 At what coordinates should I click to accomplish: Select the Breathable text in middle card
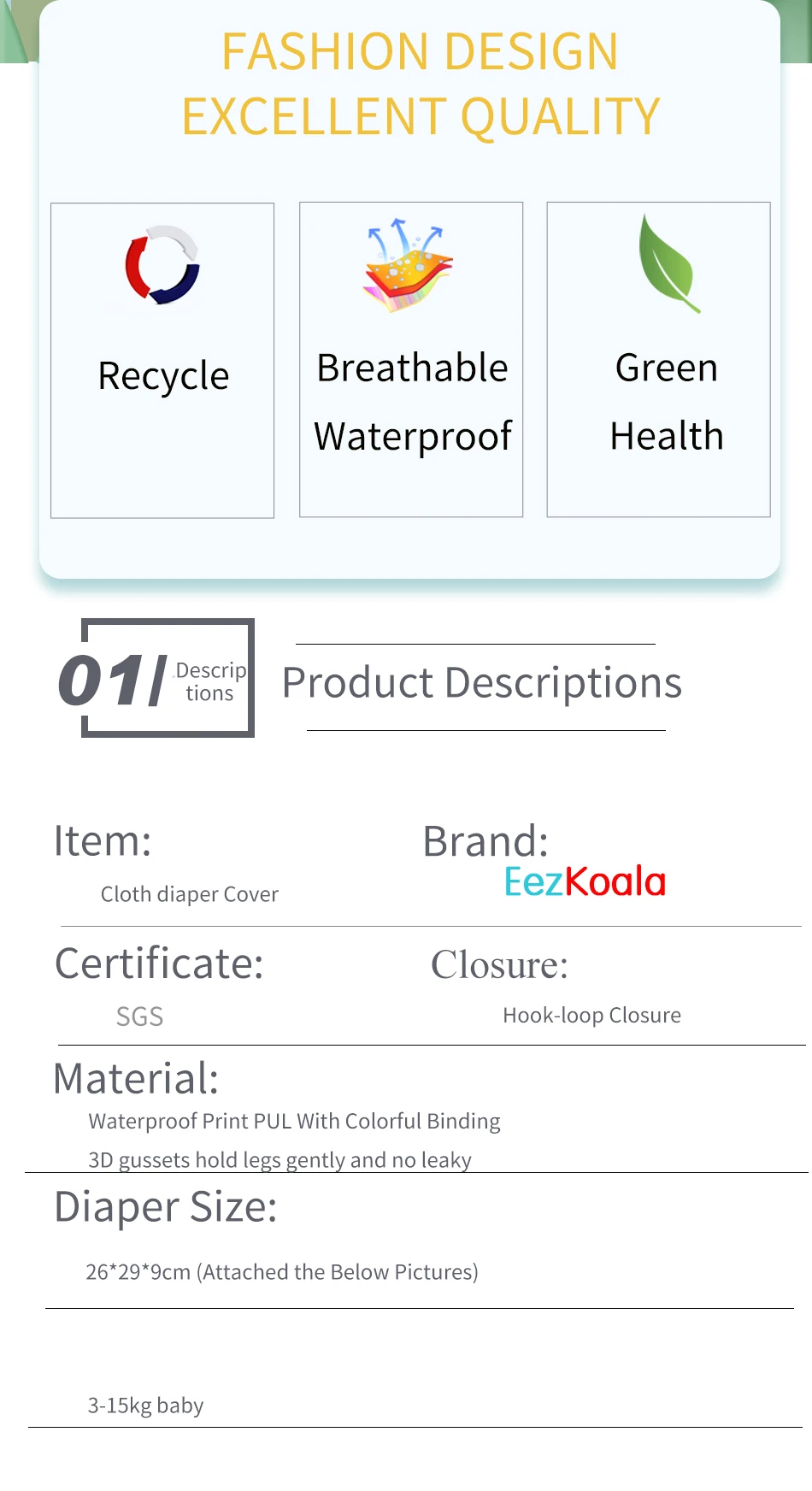click(412, 368)
